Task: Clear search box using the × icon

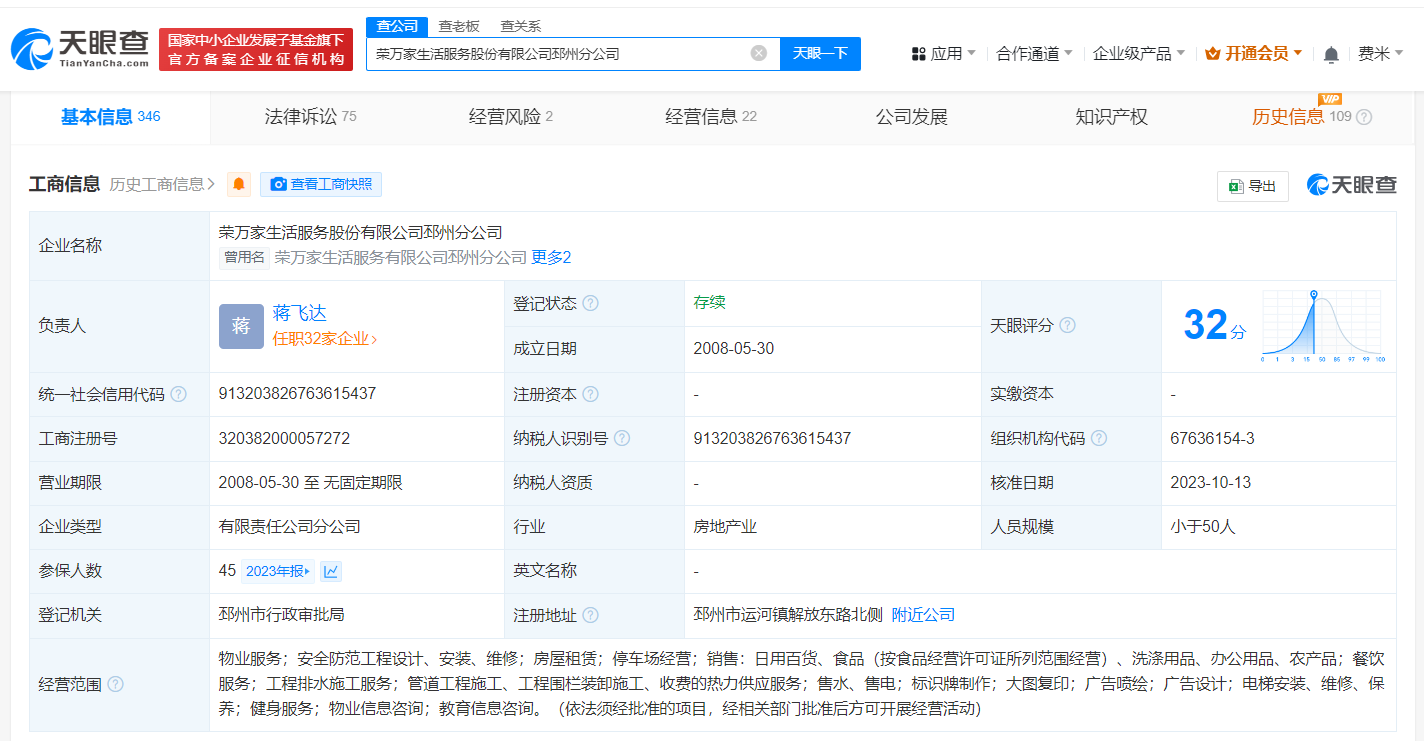Action: 757,53
